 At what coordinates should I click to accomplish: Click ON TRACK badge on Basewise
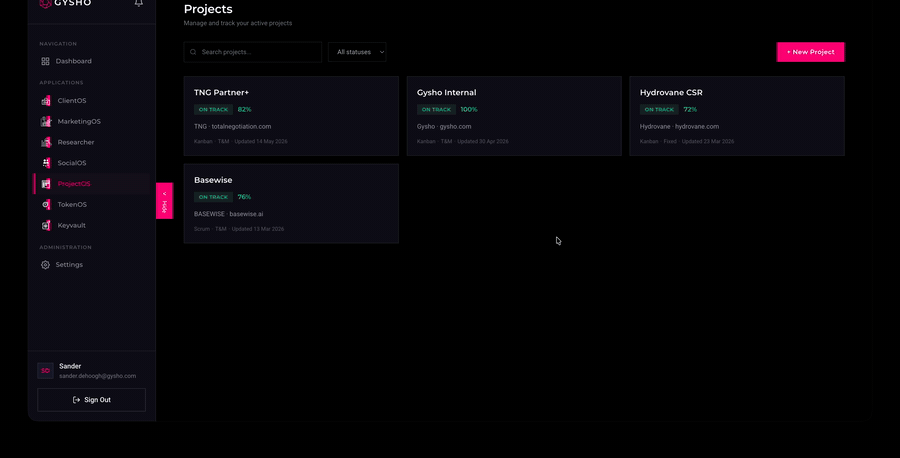(213, 197)
